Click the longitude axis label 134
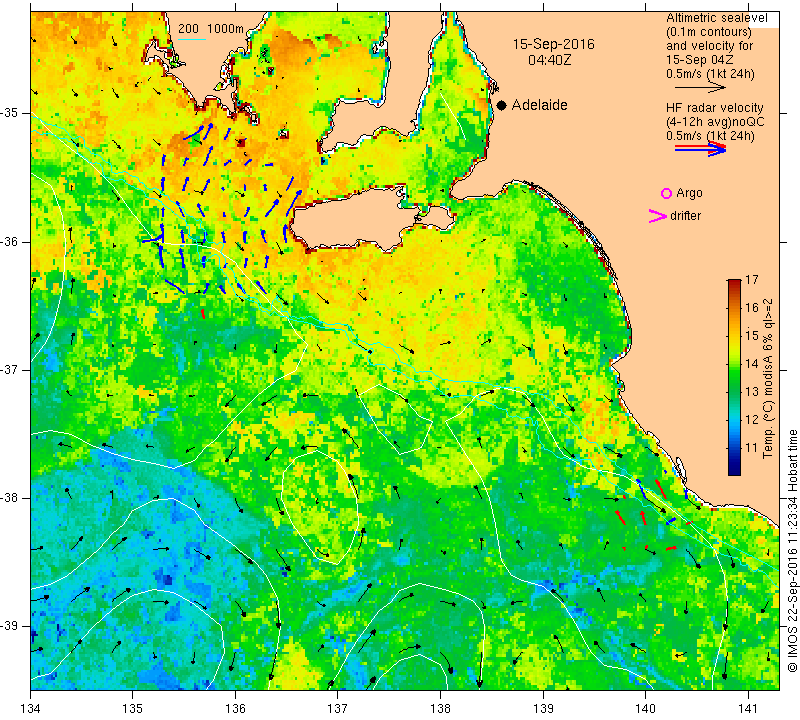 click(x=31, y=709)
